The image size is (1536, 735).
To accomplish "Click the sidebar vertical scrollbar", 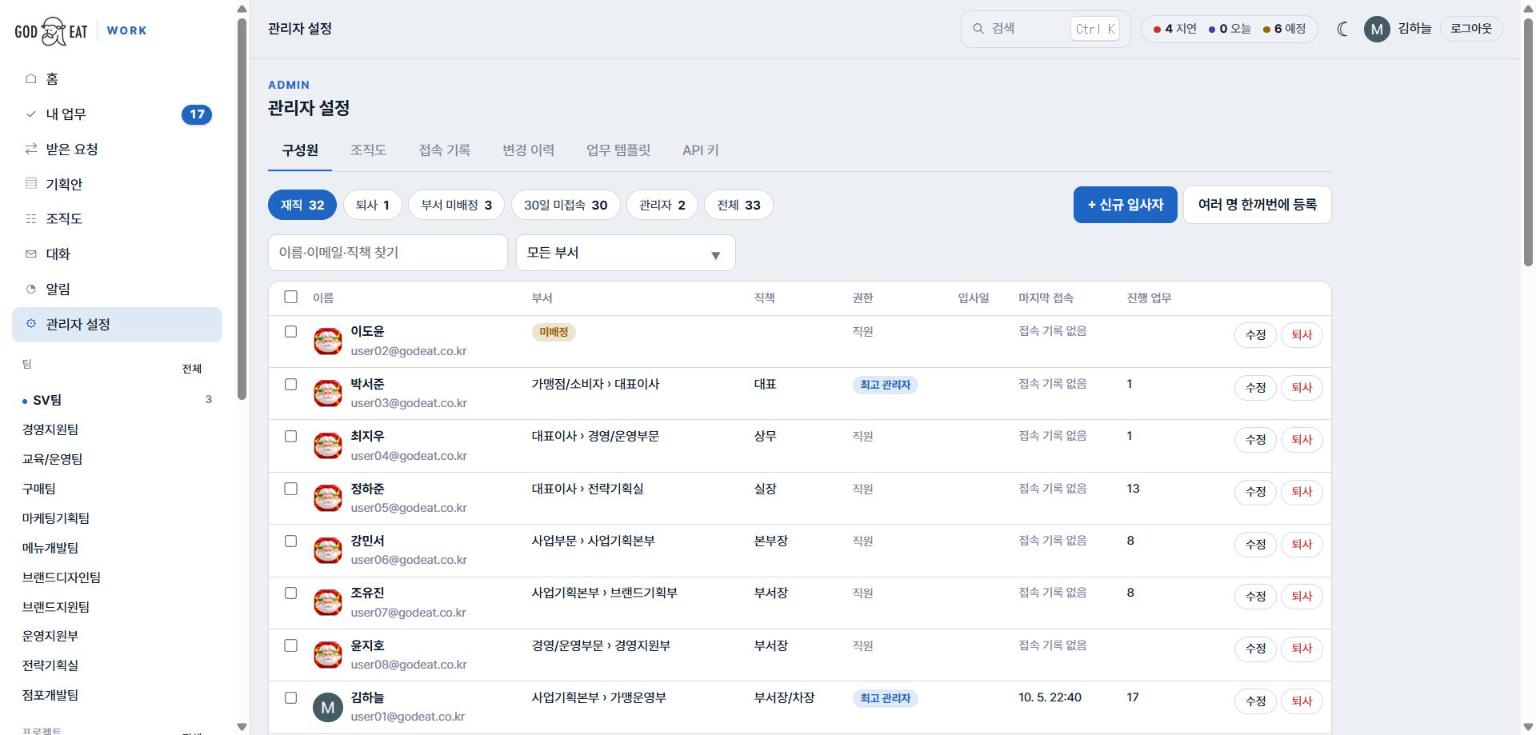I will [241, 208].
